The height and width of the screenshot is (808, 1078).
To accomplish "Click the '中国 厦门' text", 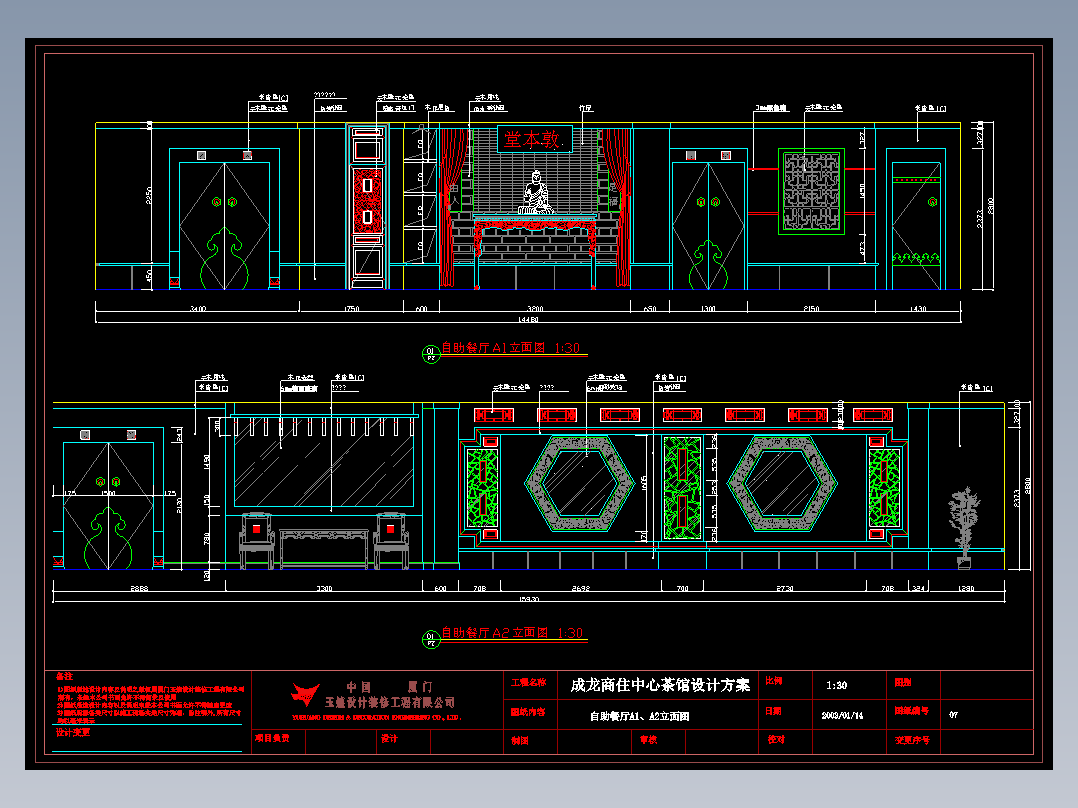I will coord(389,686).
